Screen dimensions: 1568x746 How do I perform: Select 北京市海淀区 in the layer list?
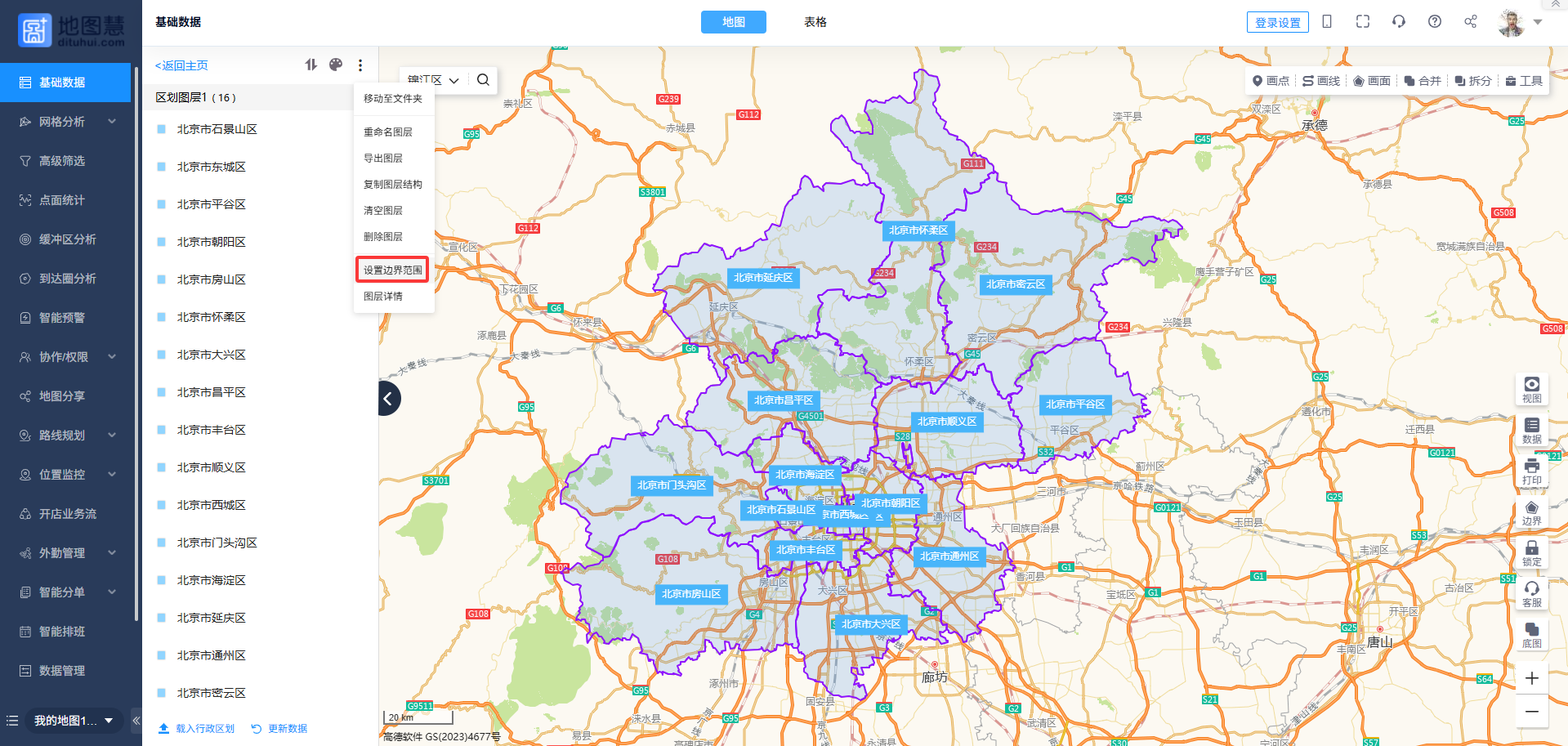pos(211,580)
